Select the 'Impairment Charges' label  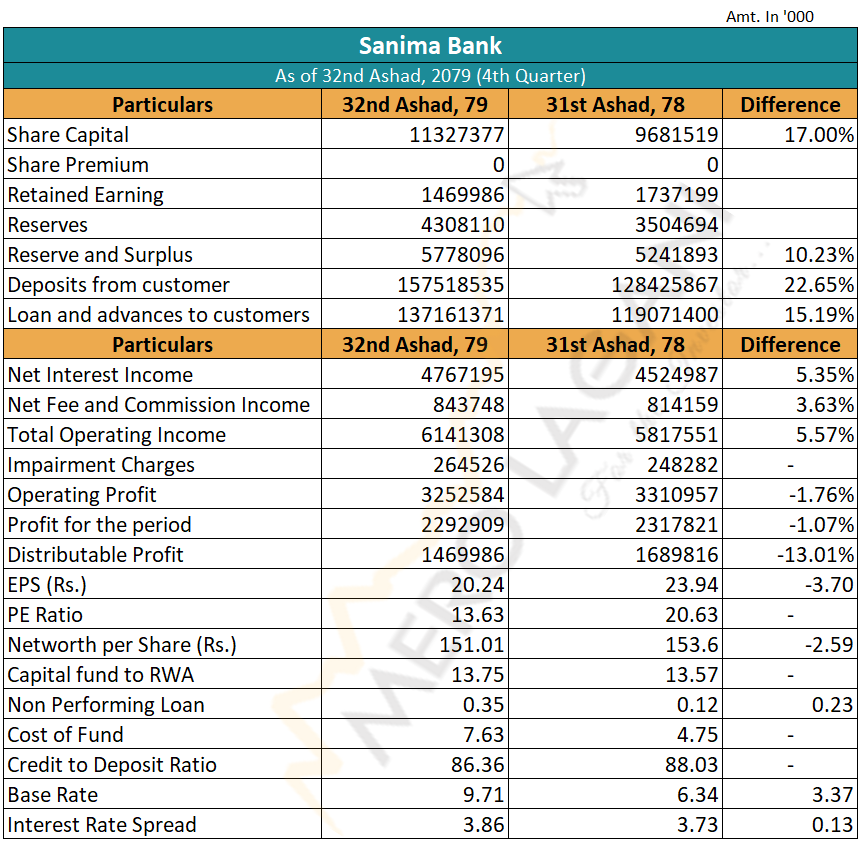pyautogui.click(x=101, y=465)
